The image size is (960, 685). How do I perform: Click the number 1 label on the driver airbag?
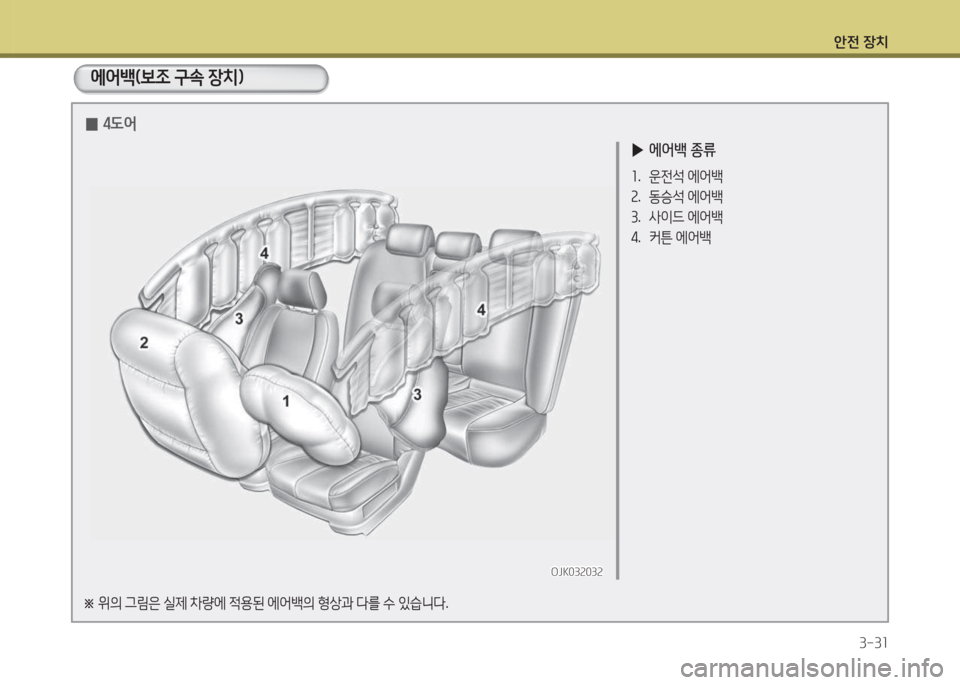285,401
